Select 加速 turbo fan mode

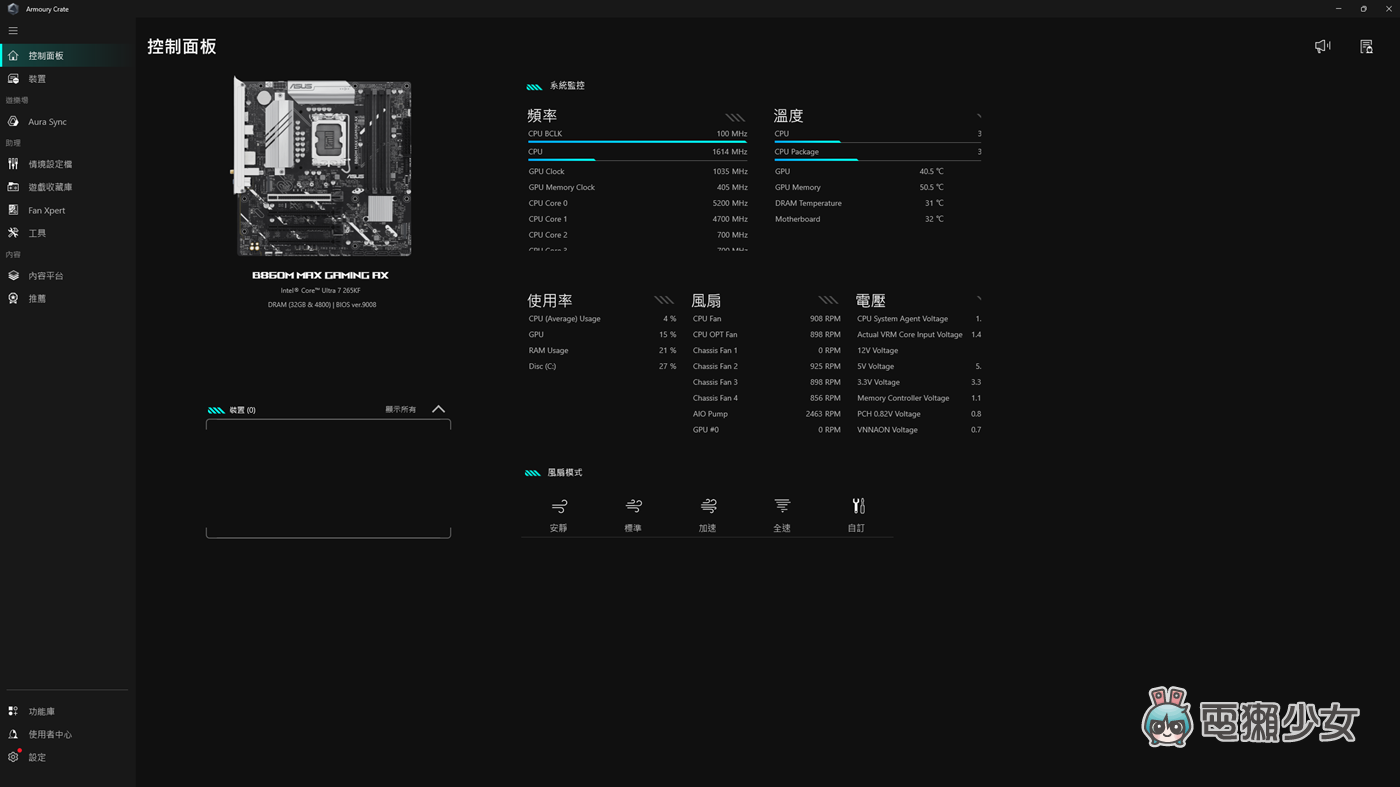[x=708, y=515]
